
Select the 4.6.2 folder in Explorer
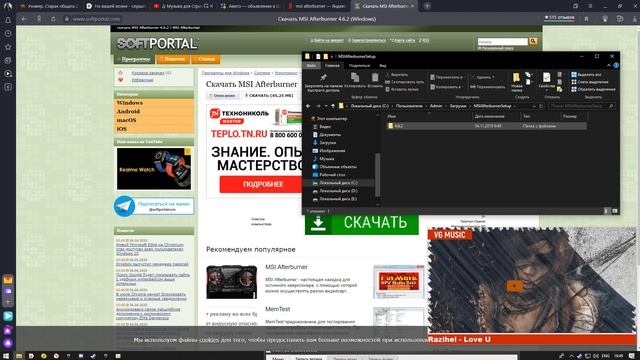click(x=486, y=126)
